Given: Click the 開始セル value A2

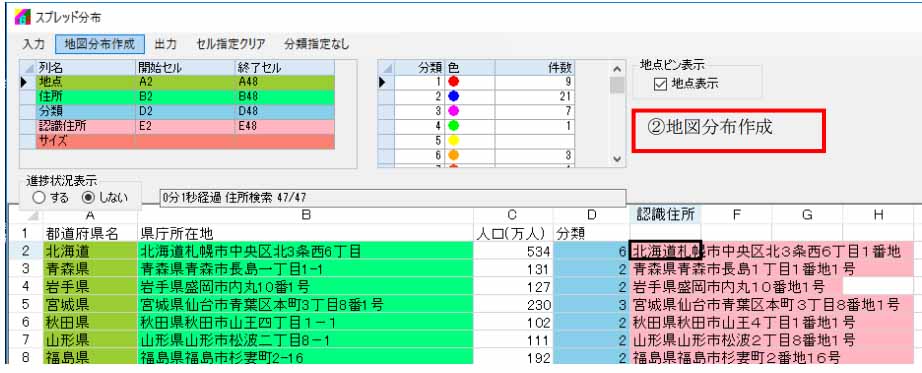Looking at the screenshot, I should click(185, 82).
